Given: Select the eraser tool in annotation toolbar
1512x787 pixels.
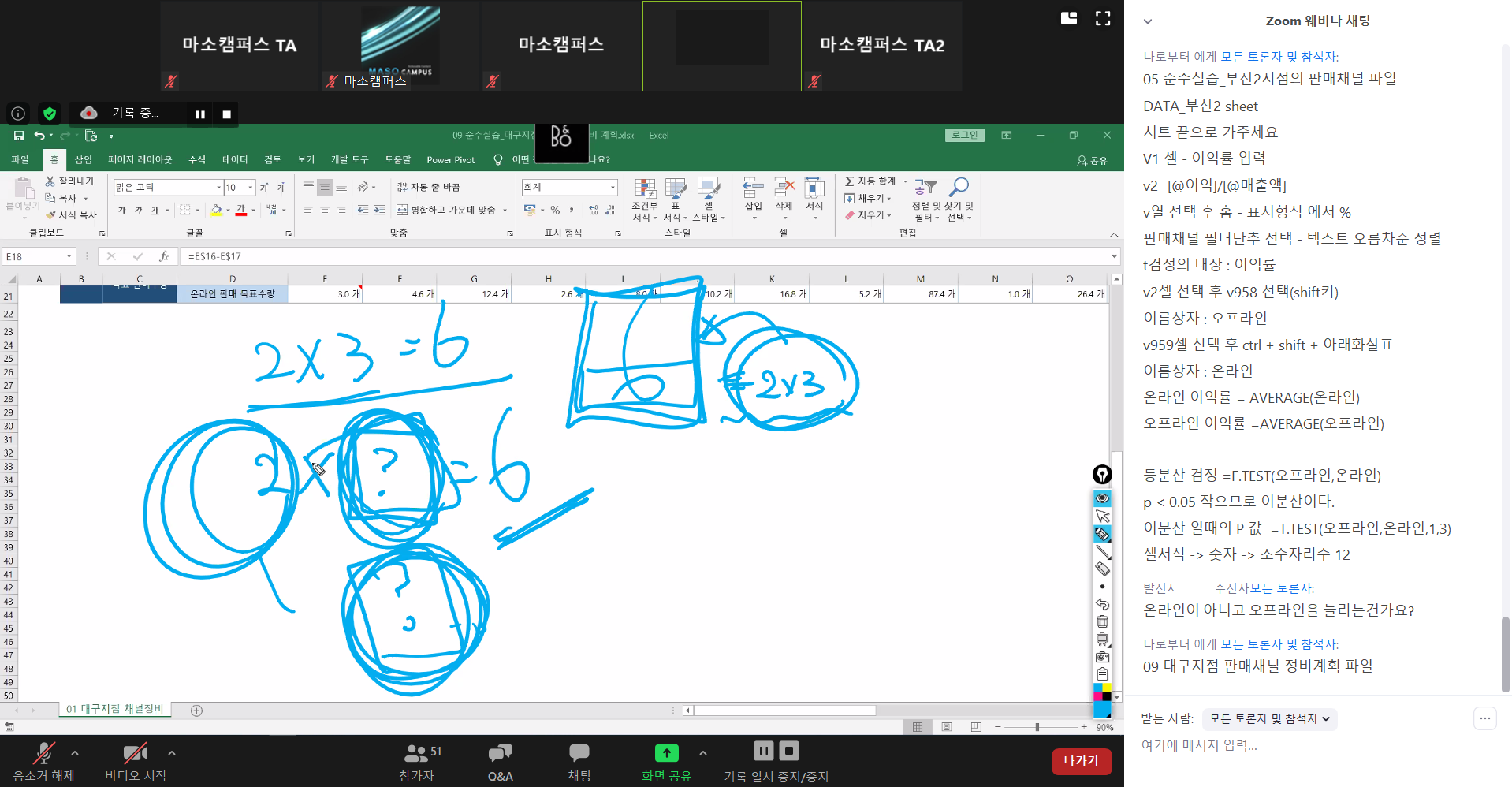Looking at the screenshot, I should coord(1102,569).
